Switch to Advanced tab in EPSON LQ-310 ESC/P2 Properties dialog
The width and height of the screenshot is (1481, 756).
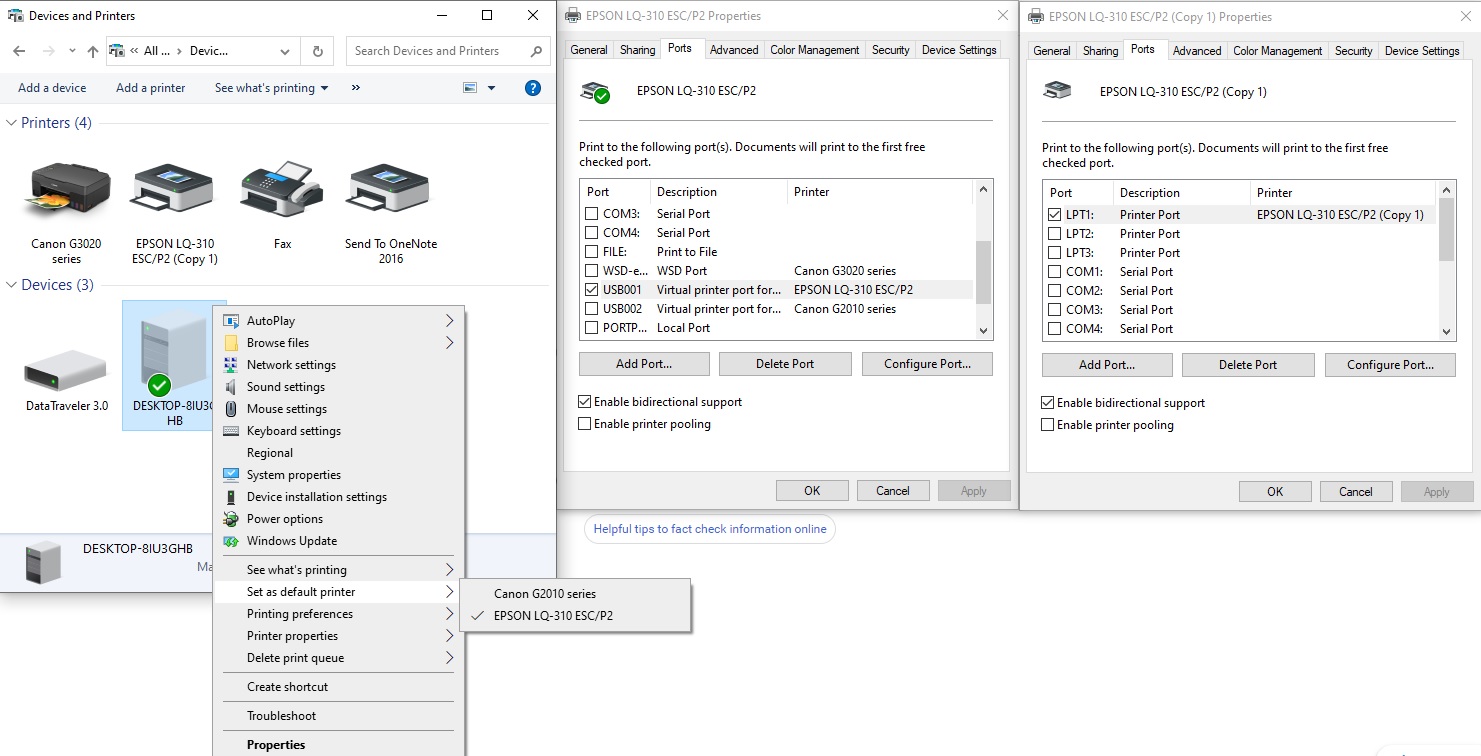pyautogui.click(x=734, y=50)
